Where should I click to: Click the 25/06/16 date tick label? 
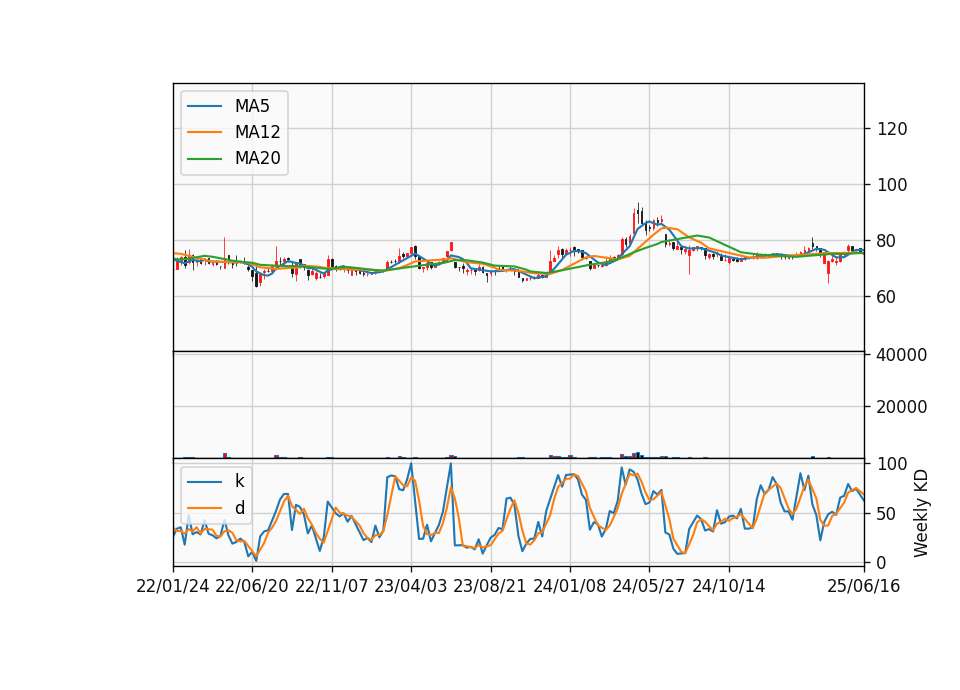coord(864,586)
